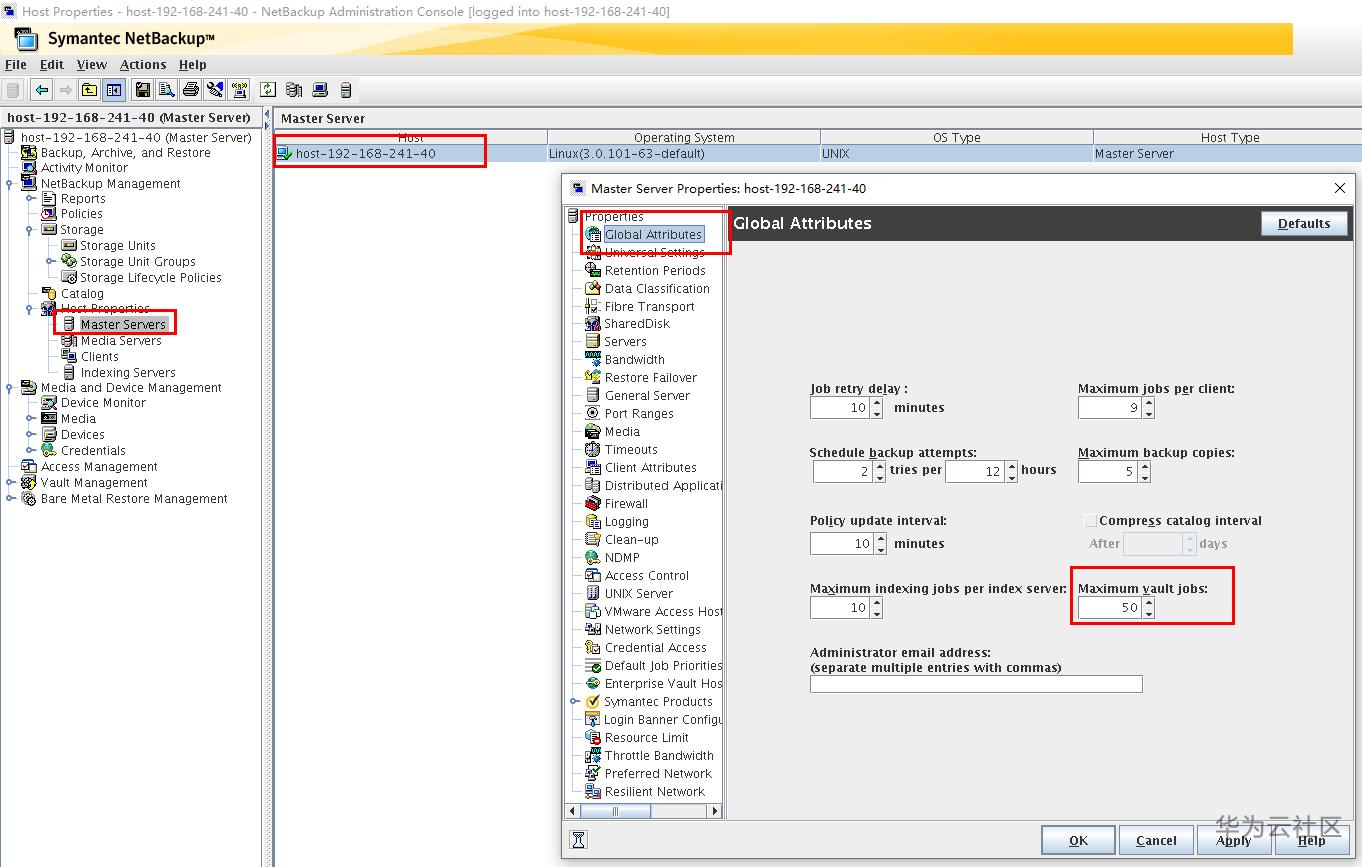Click OK in Master Server Properties
The image size is (1362, 867).
pyautogui.click(x=1078, y=840)
